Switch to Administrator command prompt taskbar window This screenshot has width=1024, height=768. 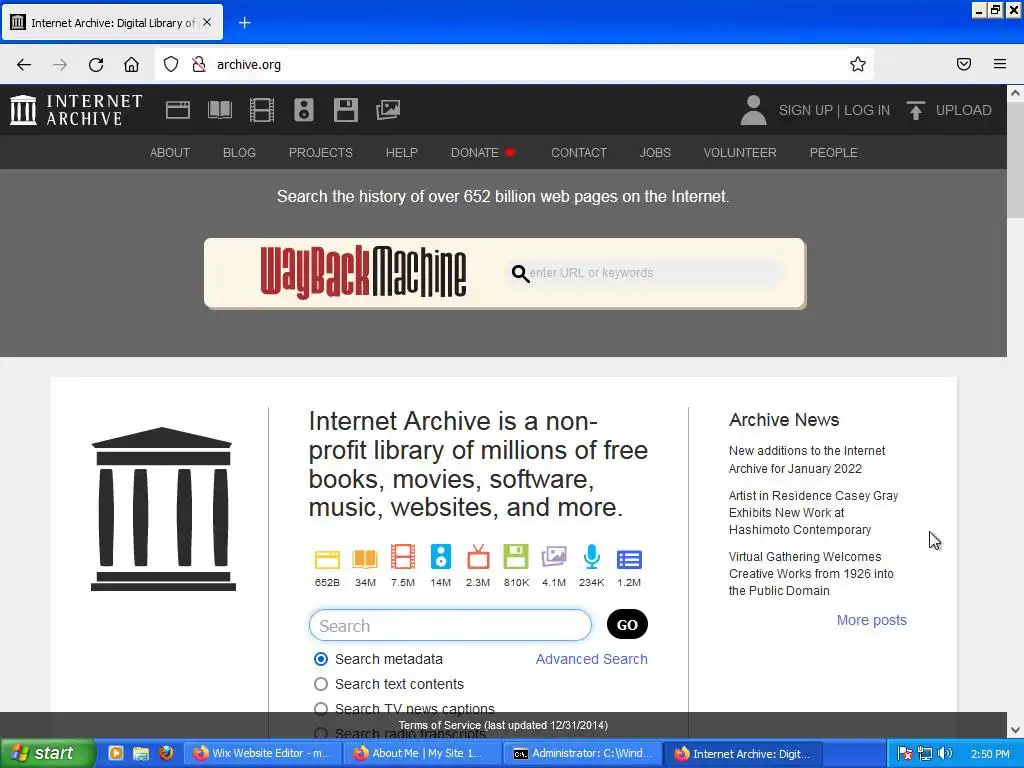pos(583,753)
